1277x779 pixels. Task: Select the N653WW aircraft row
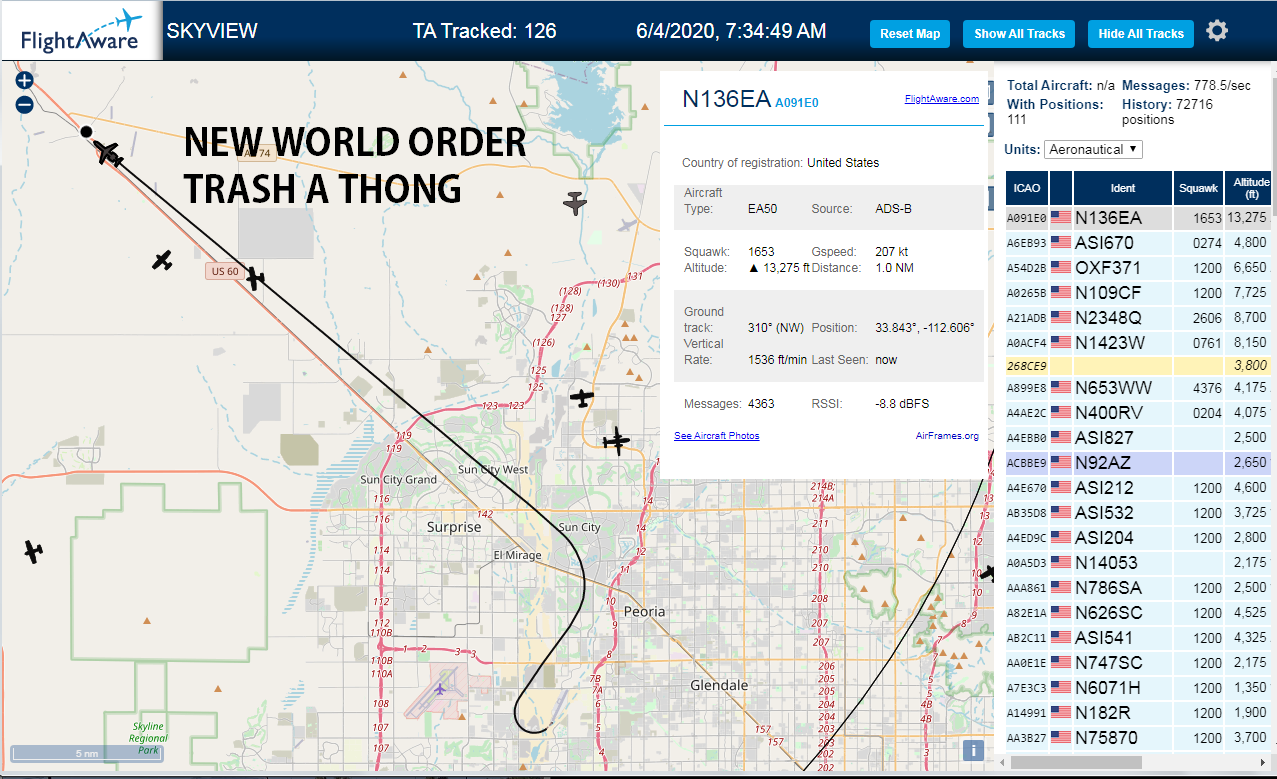click(x=1139, y=388)
